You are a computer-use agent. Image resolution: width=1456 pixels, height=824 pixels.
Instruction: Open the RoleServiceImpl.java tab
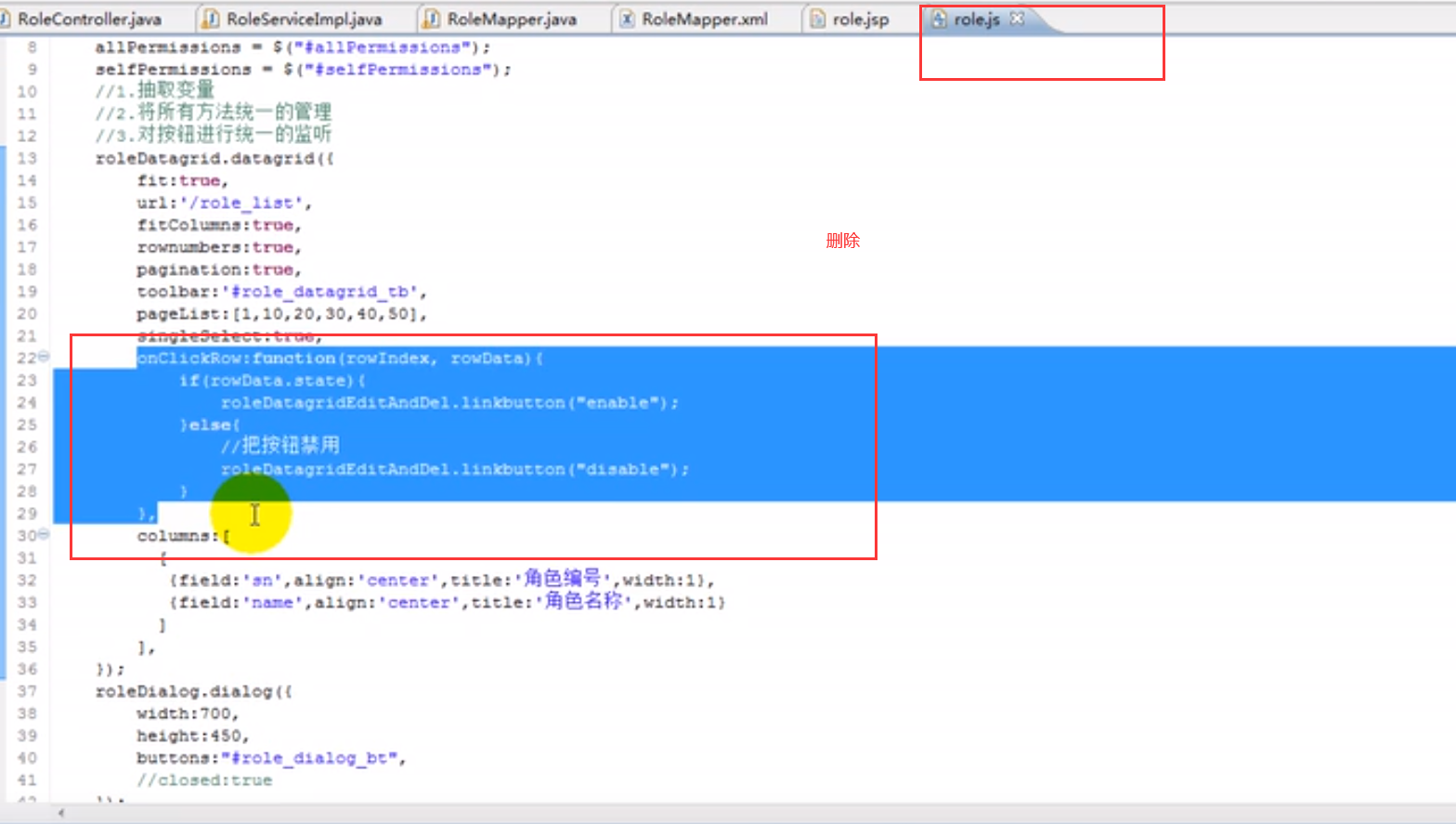(x=304, y=19)
